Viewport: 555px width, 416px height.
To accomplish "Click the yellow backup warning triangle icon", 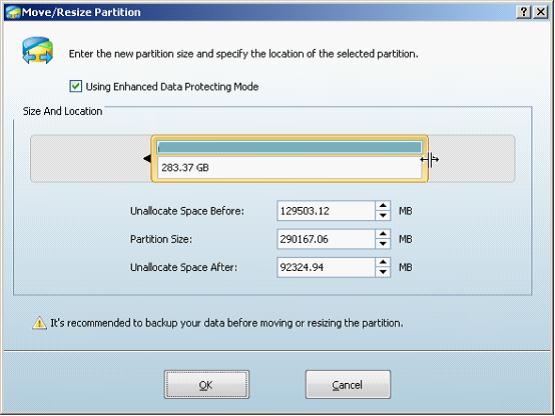I will tap(39, 323).
